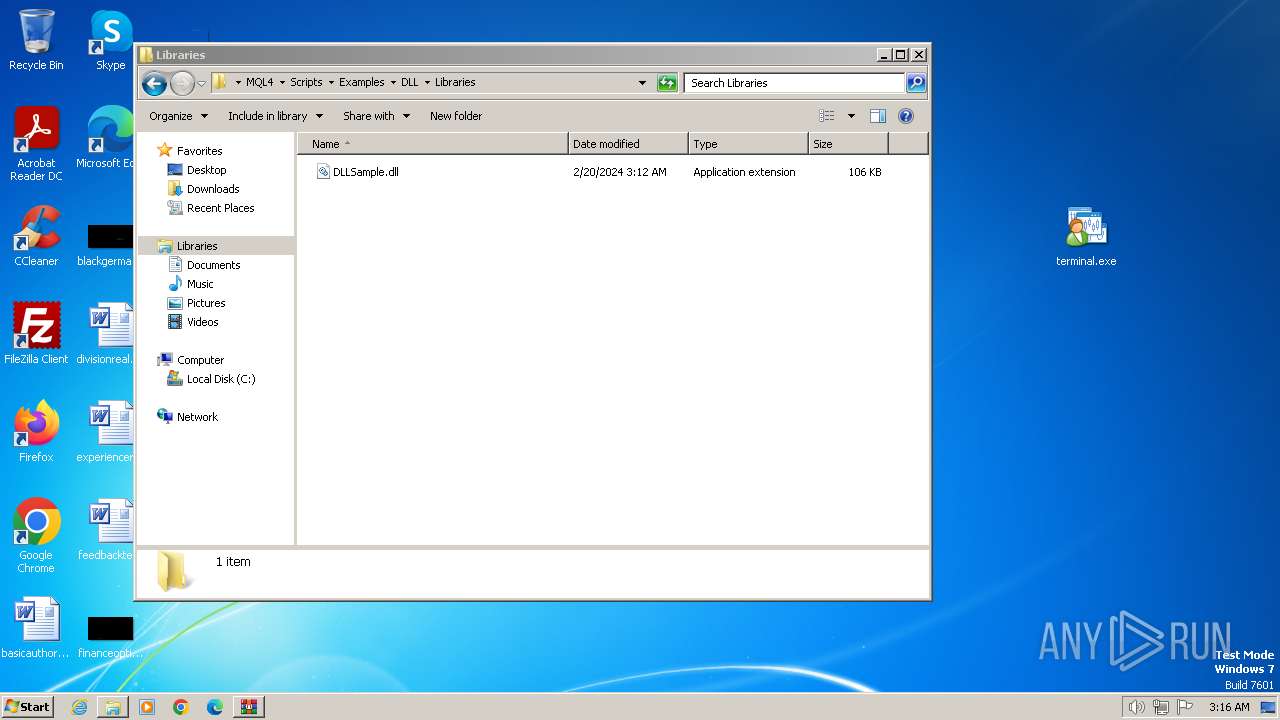
Task: Open the Organize menu
Action: pos(178,116)
